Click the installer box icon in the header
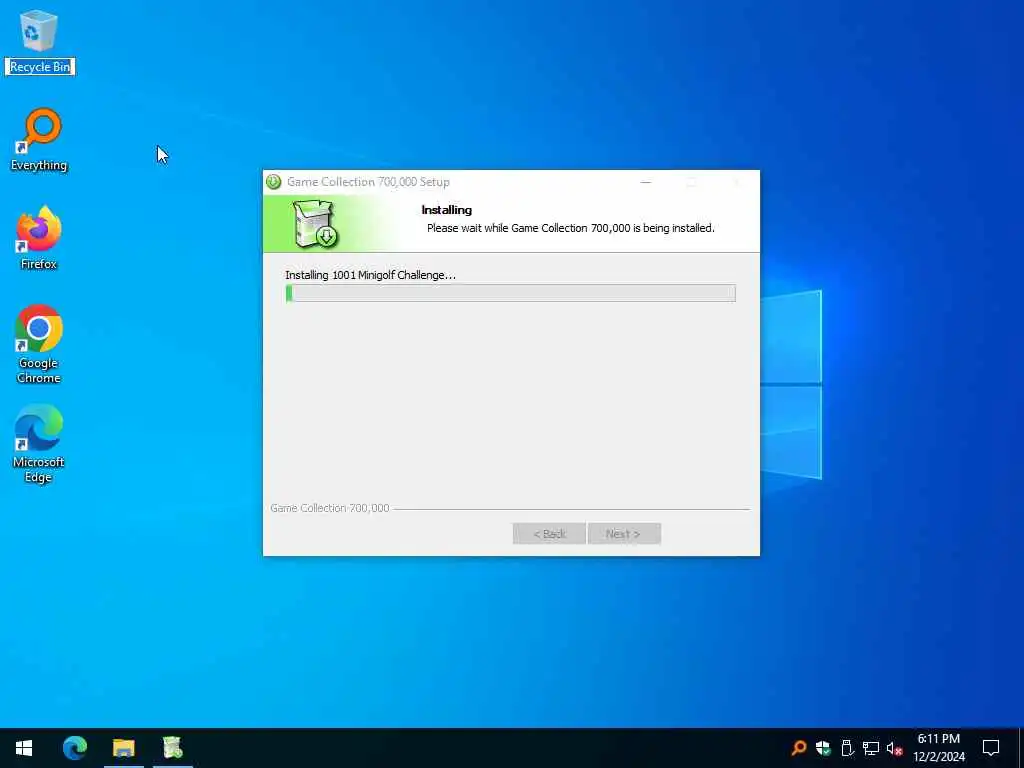Screen dimensions: 1024x768 [315, 224]
